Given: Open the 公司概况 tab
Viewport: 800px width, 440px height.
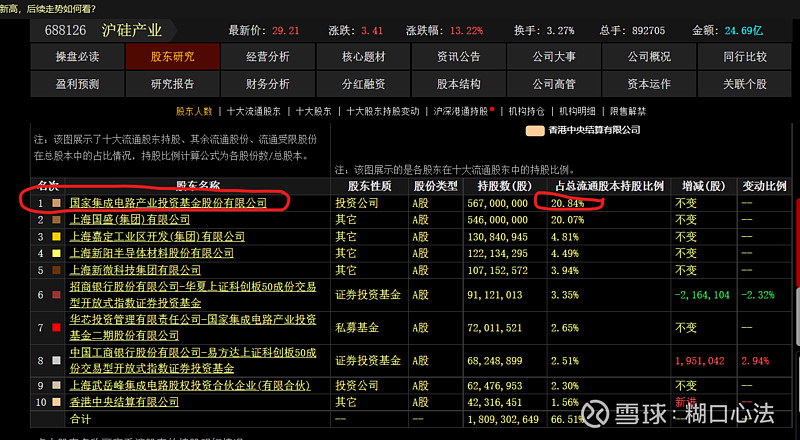Looking at the screenshot, I should (649, 56).
